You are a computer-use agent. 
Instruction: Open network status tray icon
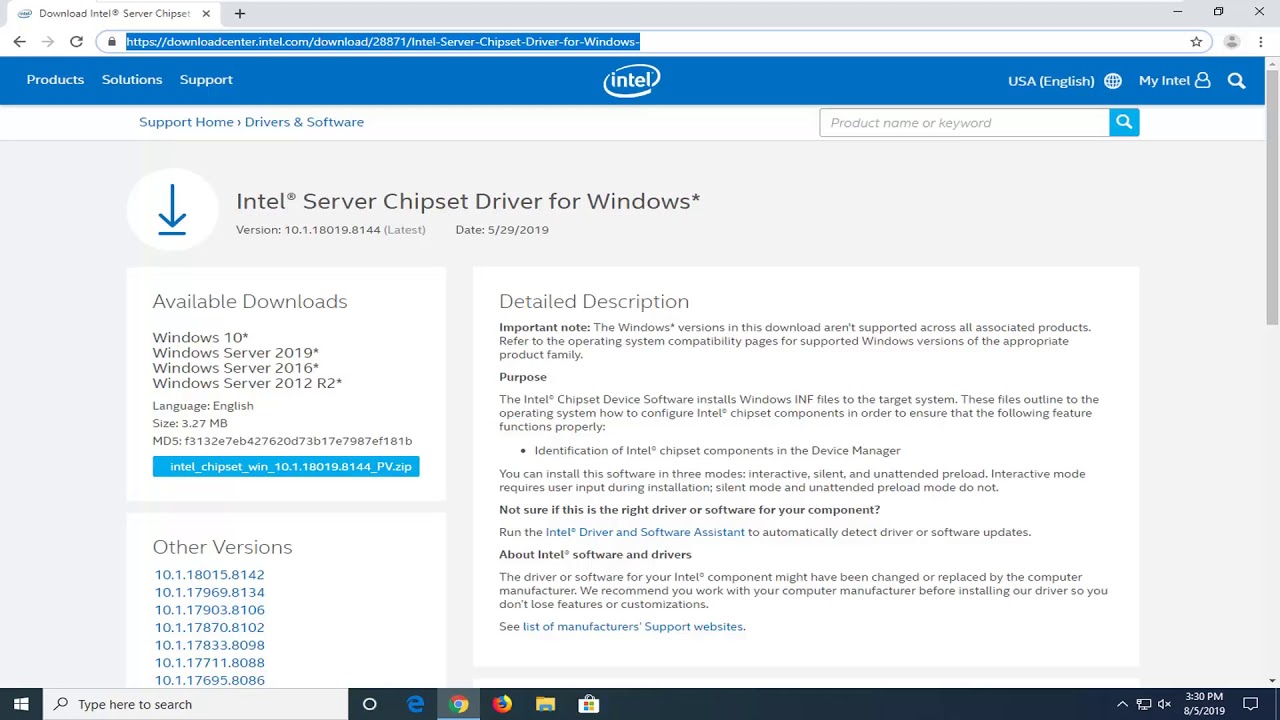(1144, 704)
